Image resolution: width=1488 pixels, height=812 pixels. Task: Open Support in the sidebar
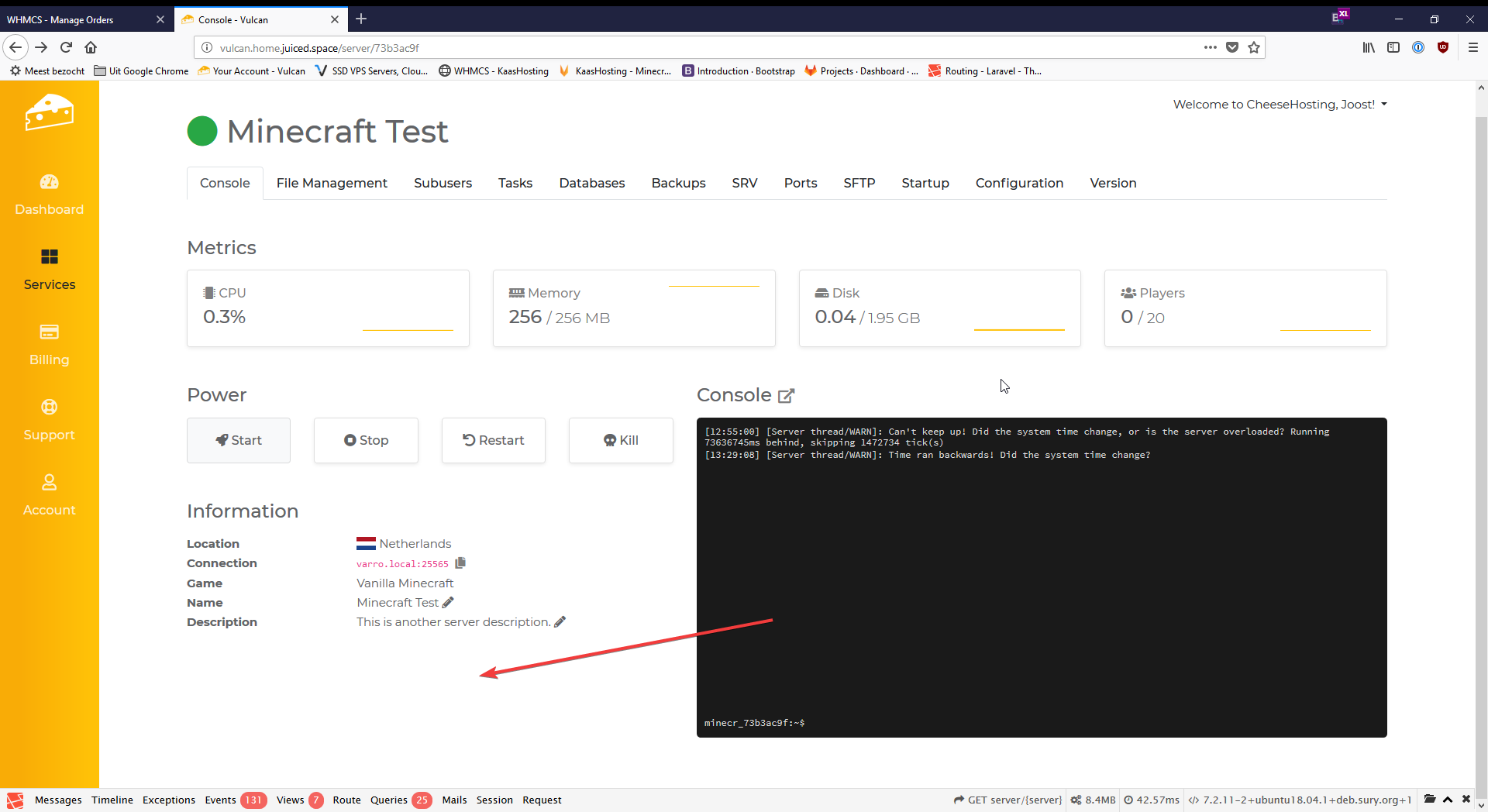point(49,420)
